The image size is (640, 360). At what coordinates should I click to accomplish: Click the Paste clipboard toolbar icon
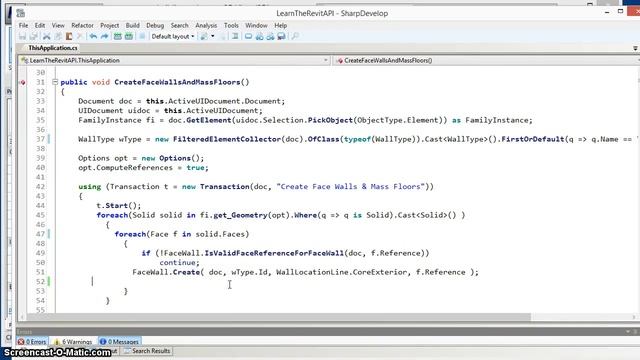[x=69, y=36]
